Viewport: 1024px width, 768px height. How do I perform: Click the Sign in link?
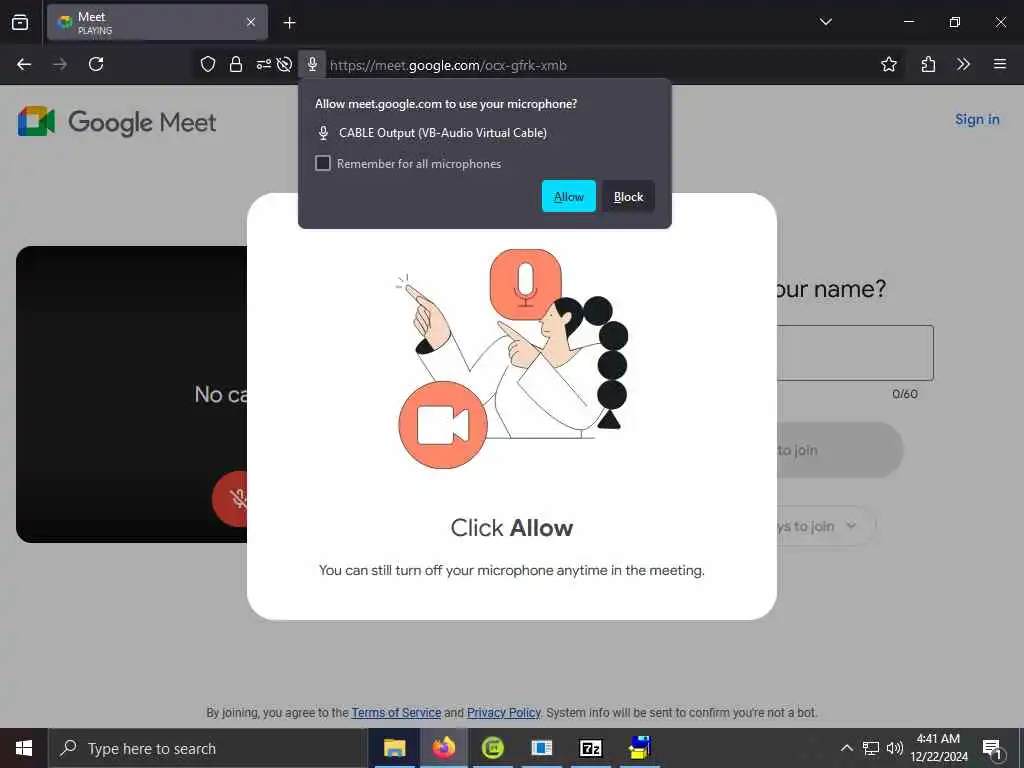coord(977,120)
